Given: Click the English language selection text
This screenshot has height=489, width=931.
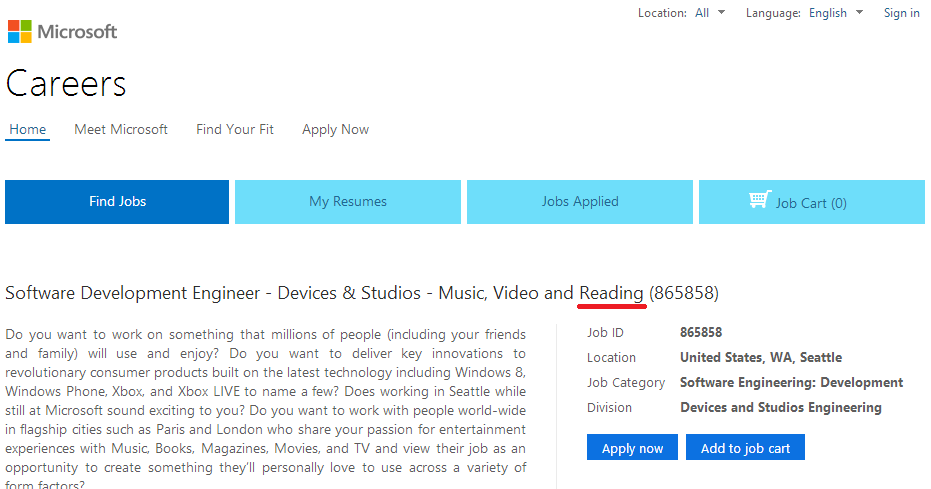Looking at the screenshot, I should [x=828, y=13].
